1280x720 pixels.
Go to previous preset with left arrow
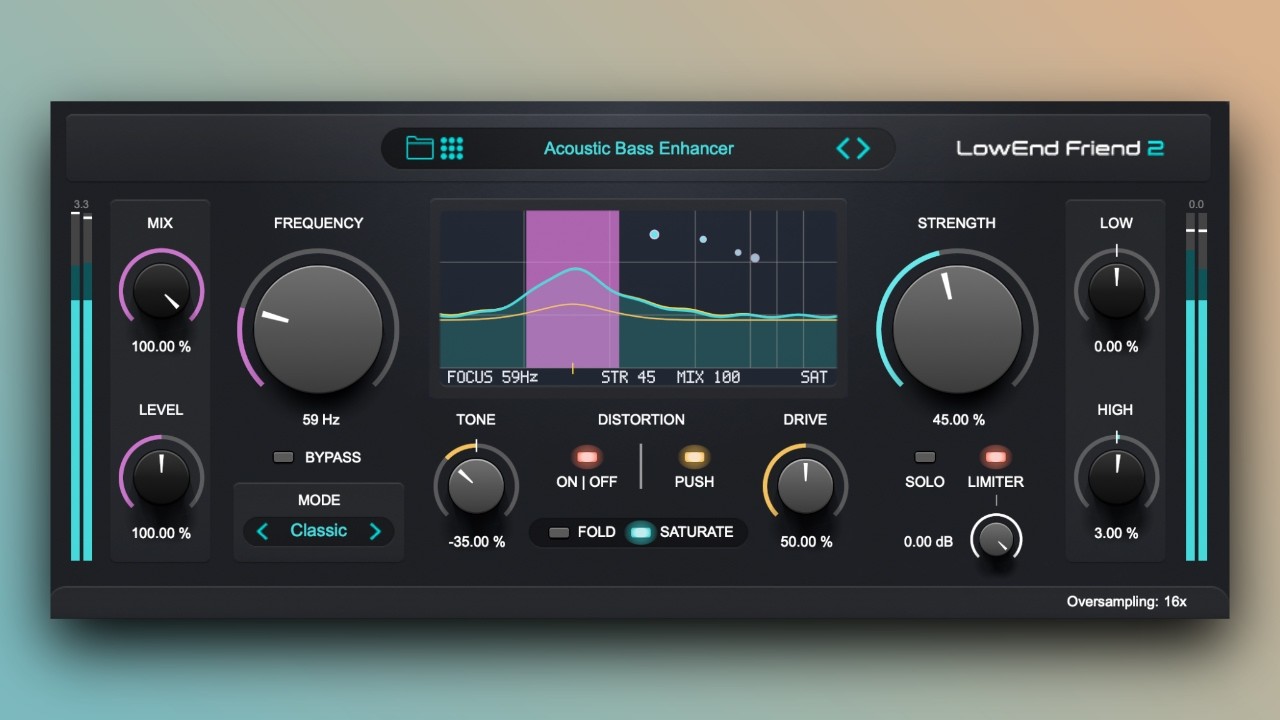[x=843, y=148]
